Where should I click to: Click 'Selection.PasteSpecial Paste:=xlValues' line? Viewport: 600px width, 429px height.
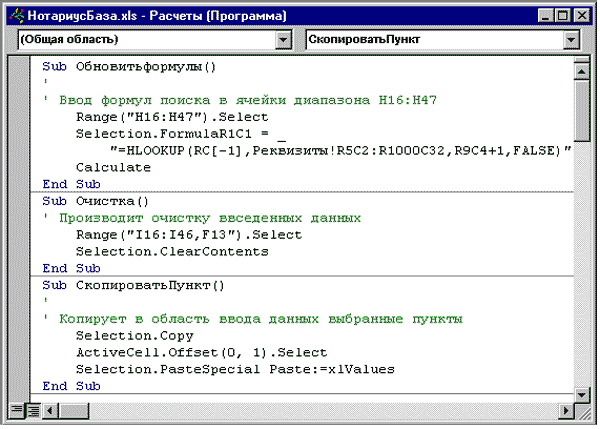coord(235,370)
